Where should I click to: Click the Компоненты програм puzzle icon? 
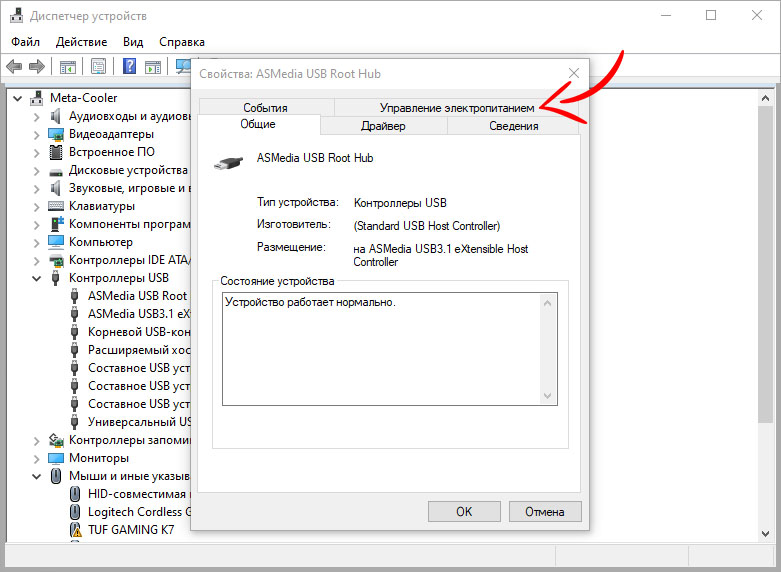click(57, 224)
